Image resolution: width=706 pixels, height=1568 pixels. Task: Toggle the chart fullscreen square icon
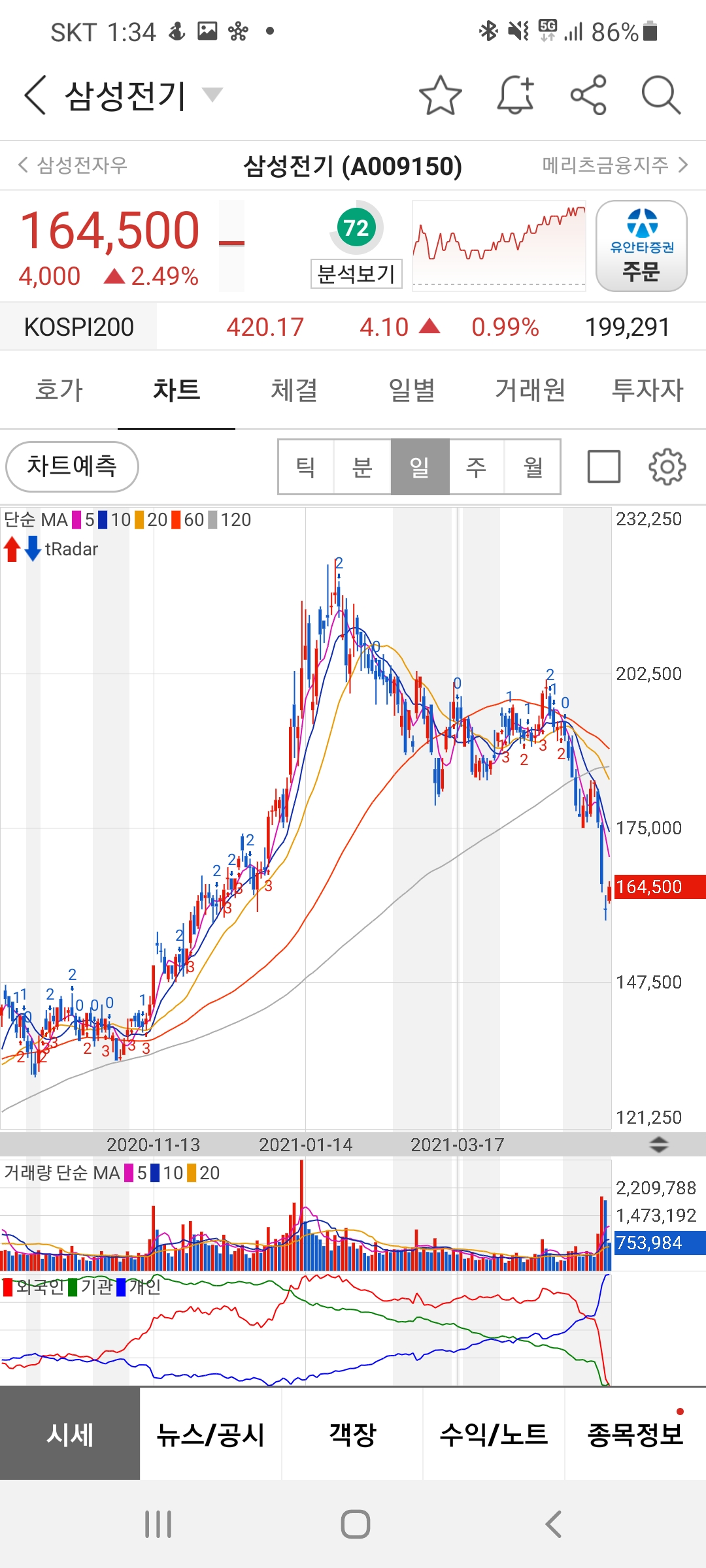pos(604,466)
